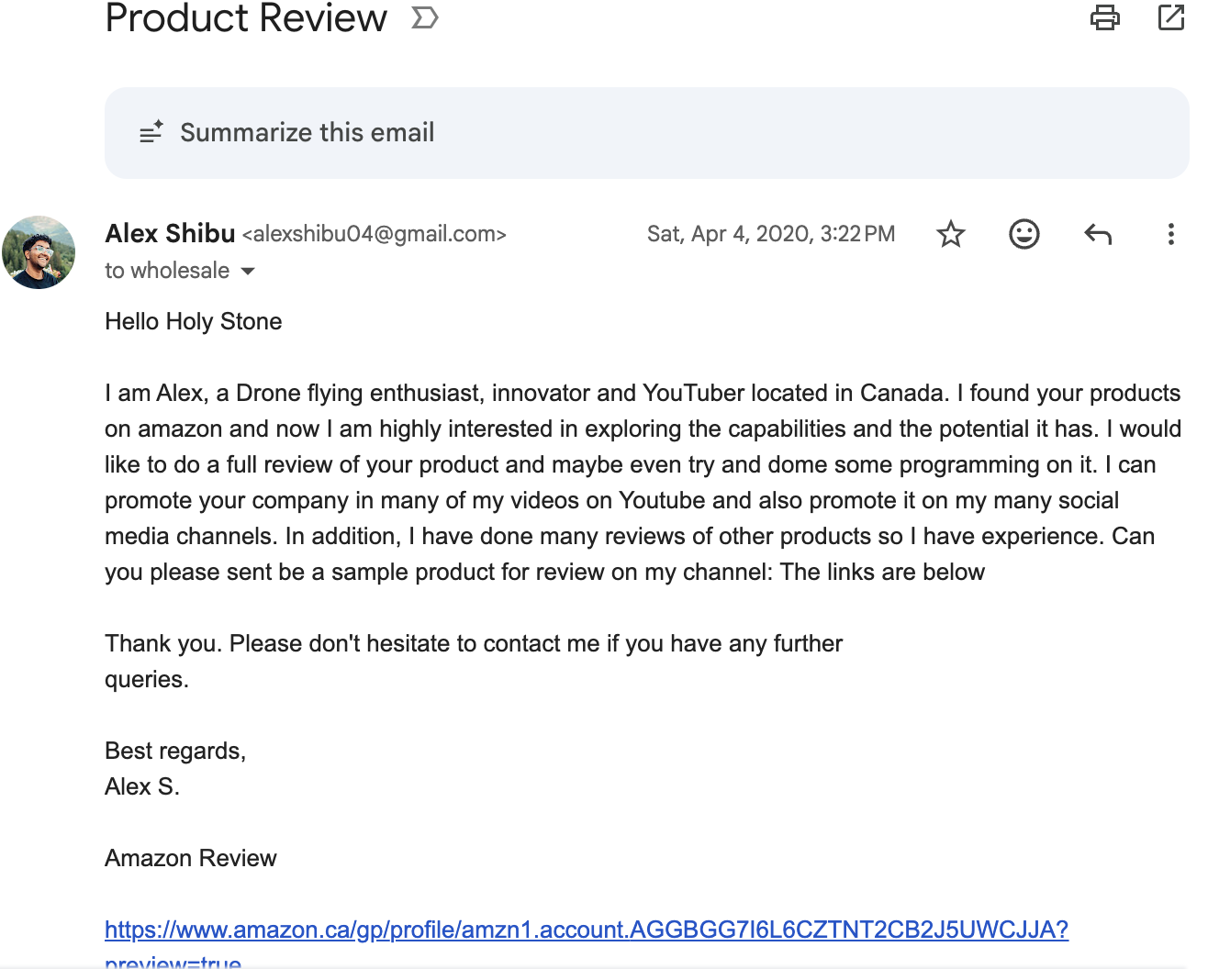Star the message from Alex Shibu

[x=951, y=234]
